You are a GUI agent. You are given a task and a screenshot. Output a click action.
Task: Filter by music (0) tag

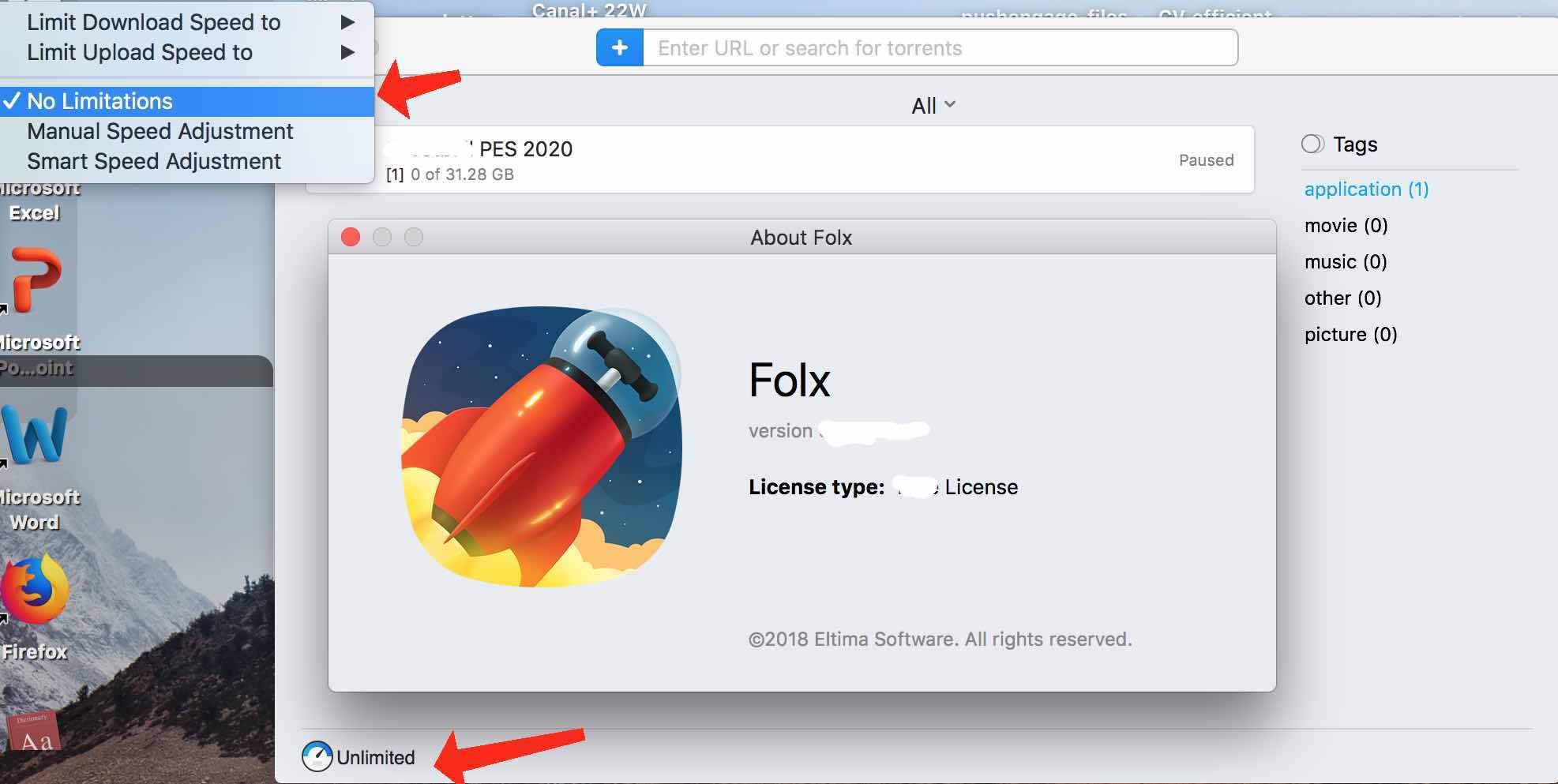point(1346,262)
